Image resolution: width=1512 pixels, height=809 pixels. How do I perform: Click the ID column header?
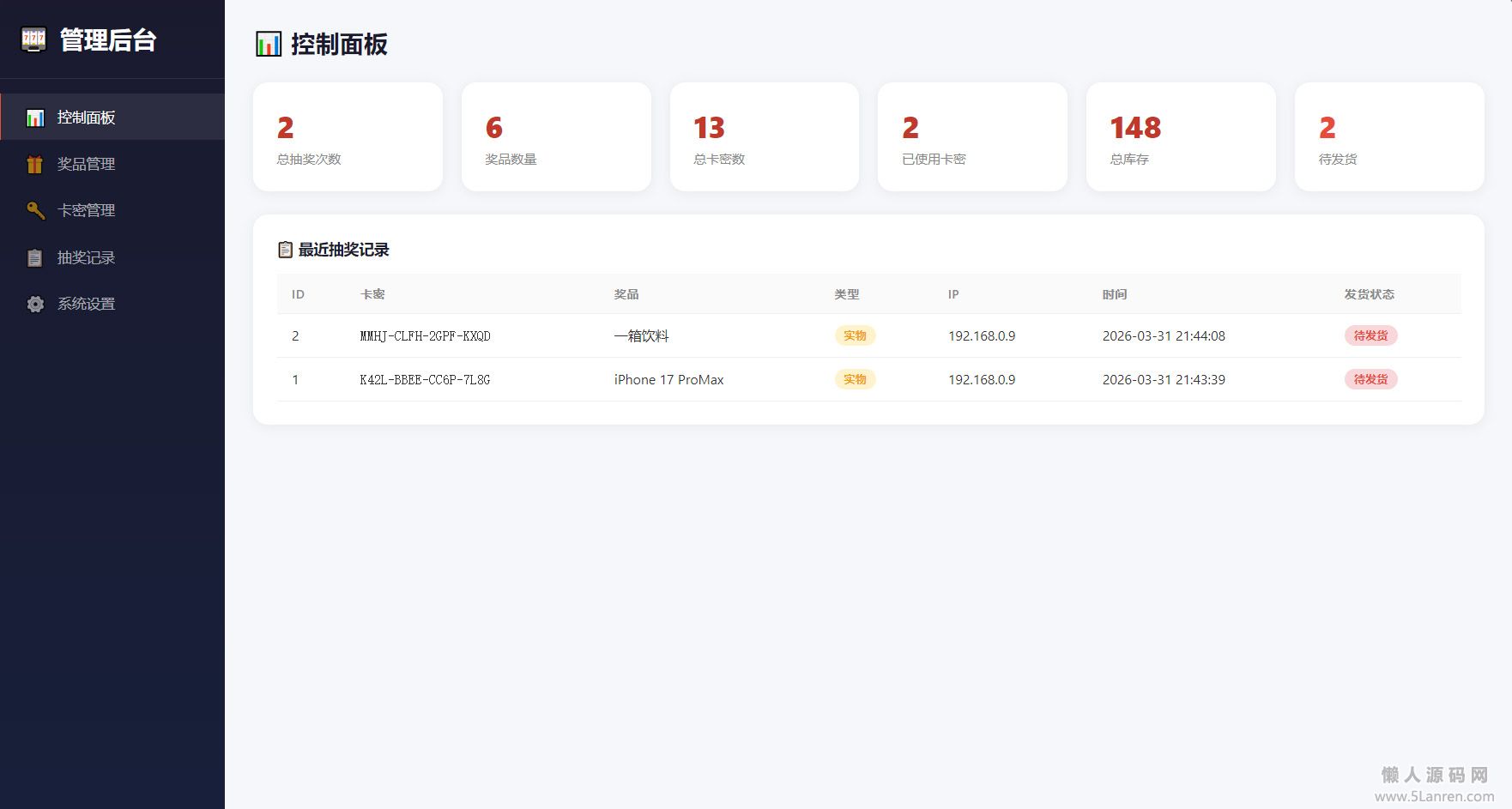point(298,294)
